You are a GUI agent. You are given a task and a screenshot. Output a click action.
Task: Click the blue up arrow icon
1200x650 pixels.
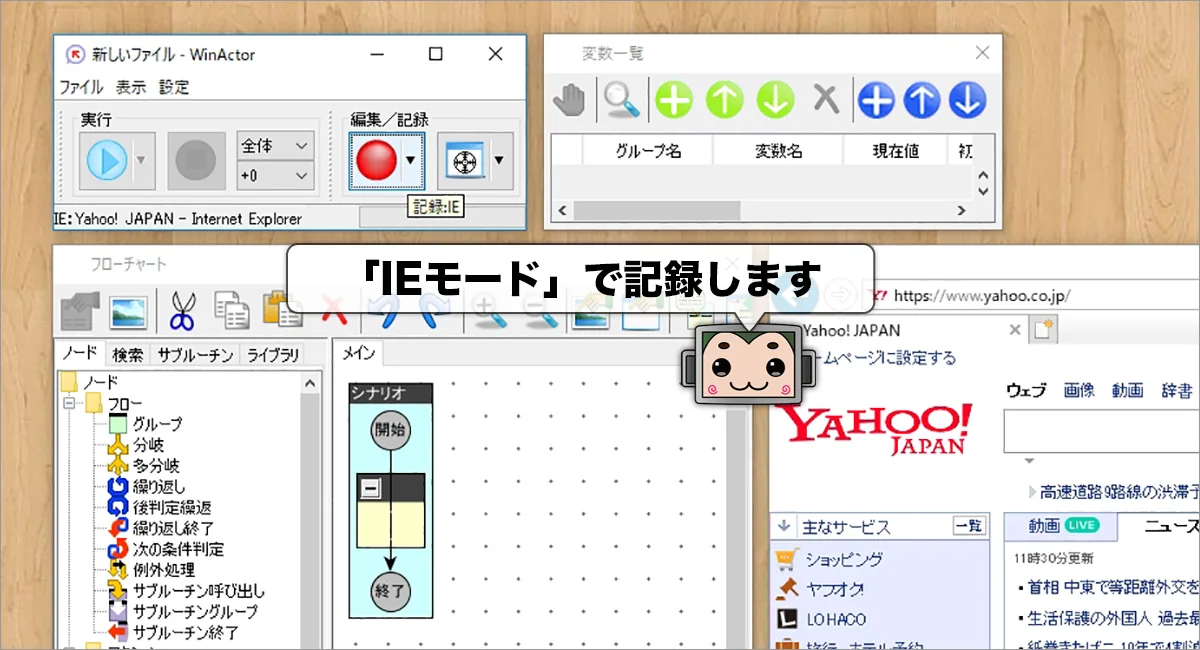pyautogui.click(x=923, y=100)
